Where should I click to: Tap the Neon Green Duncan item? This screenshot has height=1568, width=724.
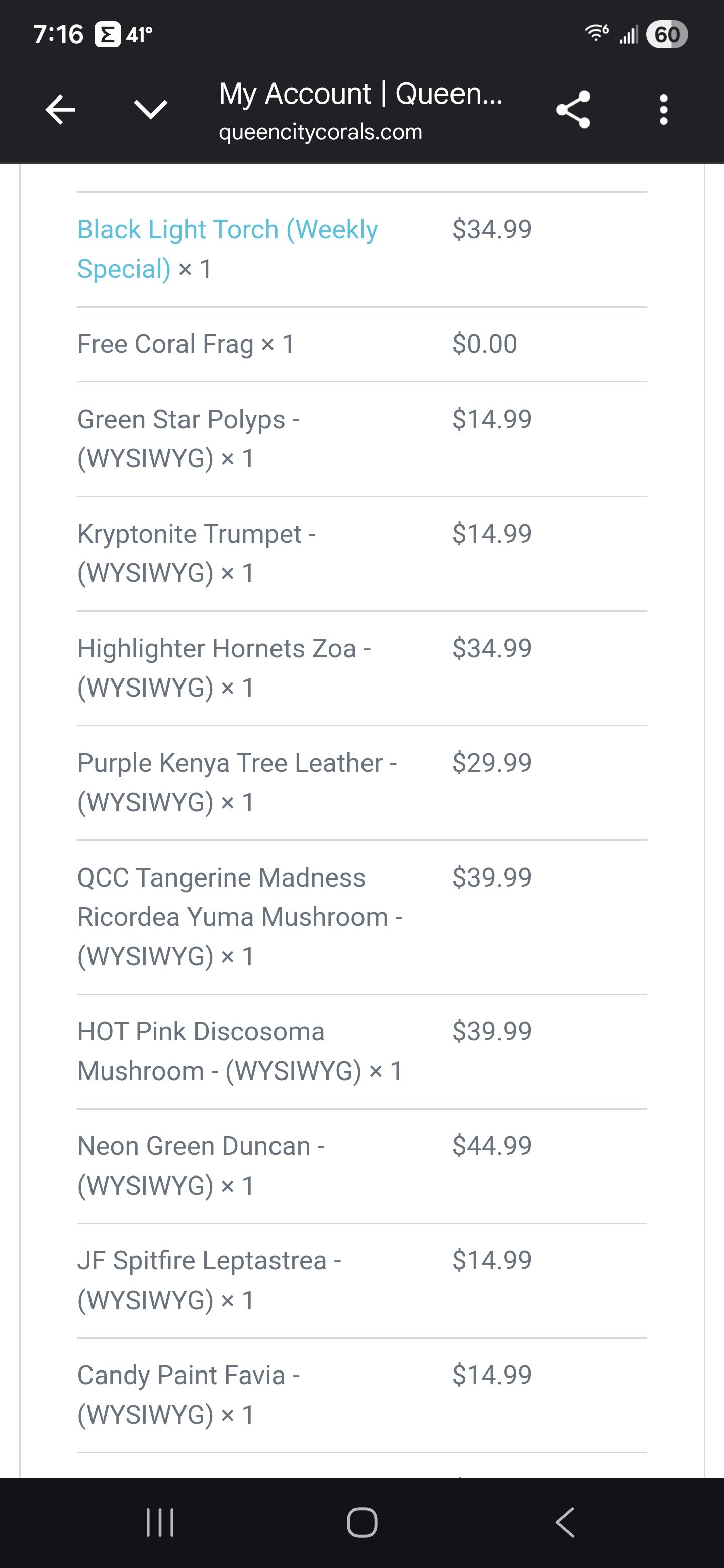[201, 1165]
